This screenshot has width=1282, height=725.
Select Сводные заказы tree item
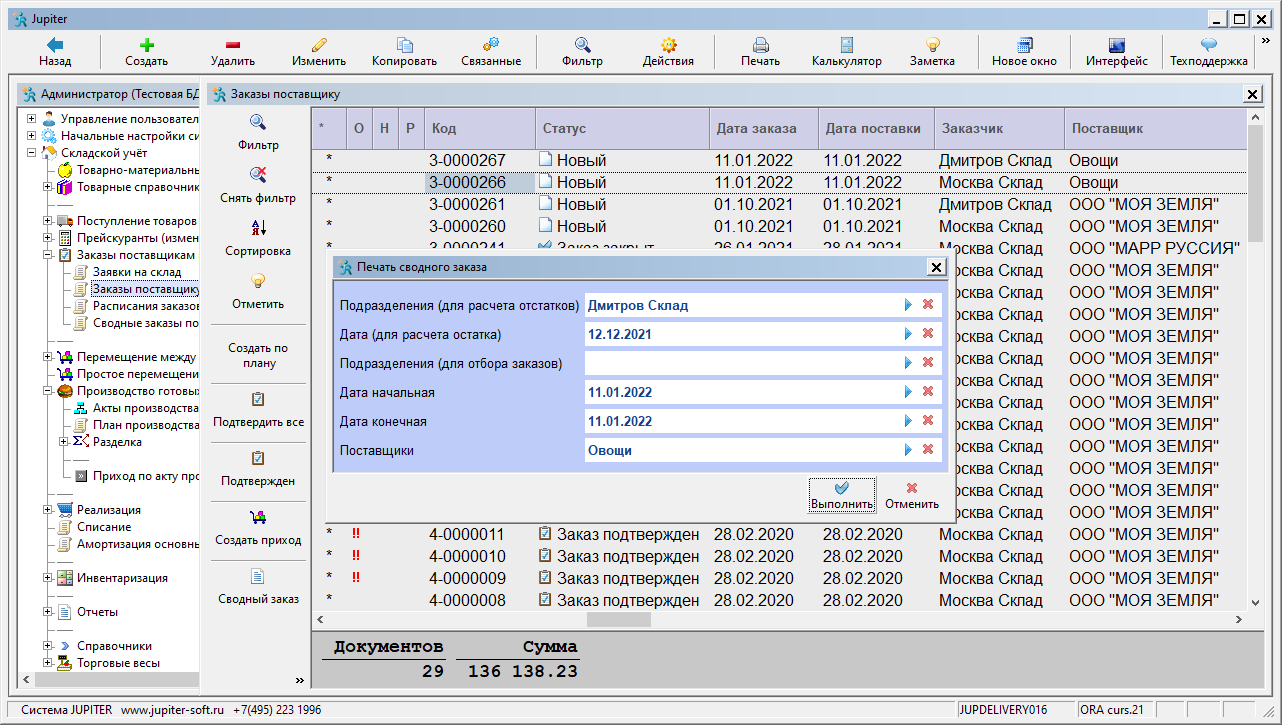(146, 323)
